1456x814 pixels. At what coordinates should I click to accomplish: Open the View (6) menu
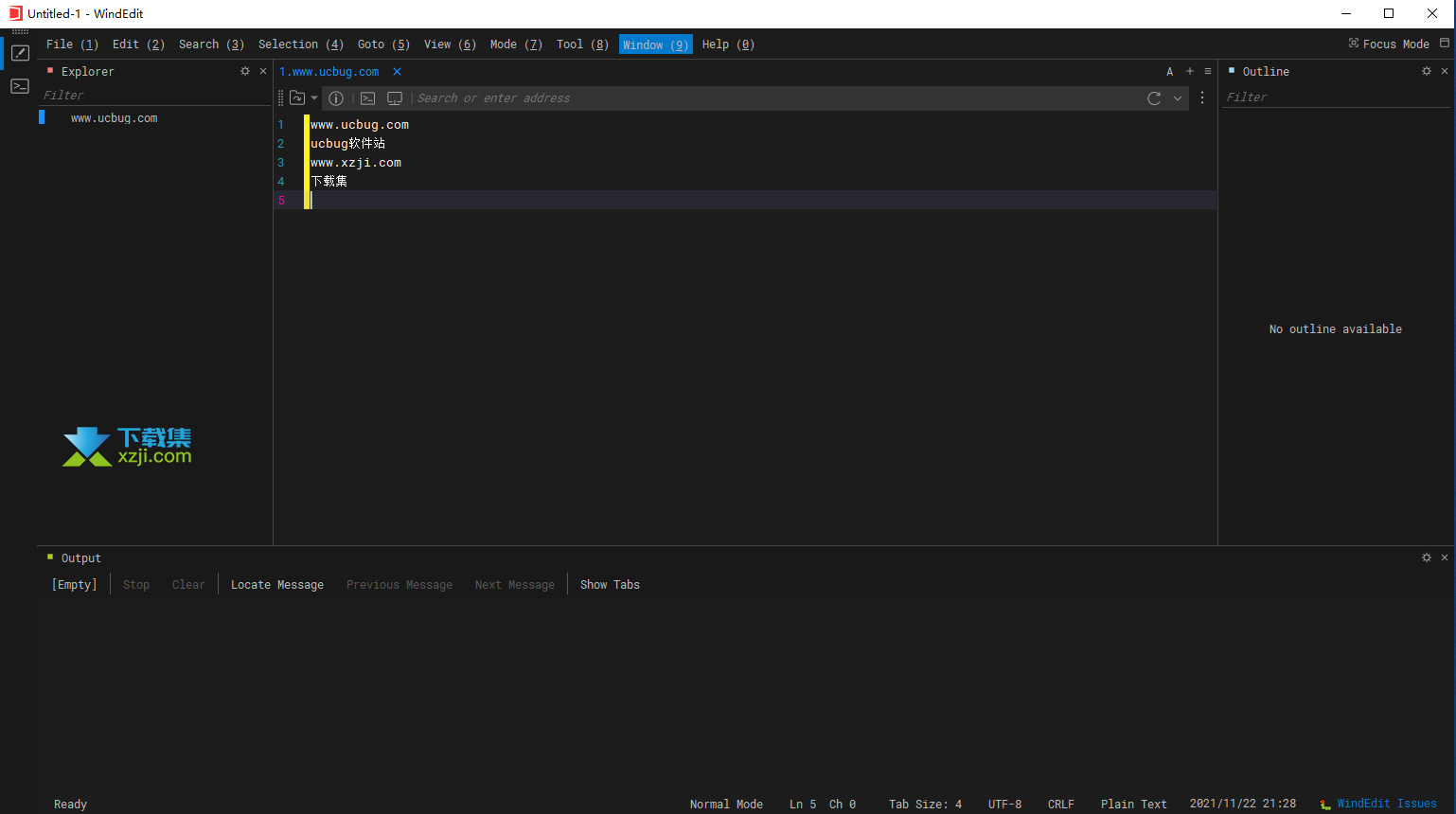coord(450,44)
